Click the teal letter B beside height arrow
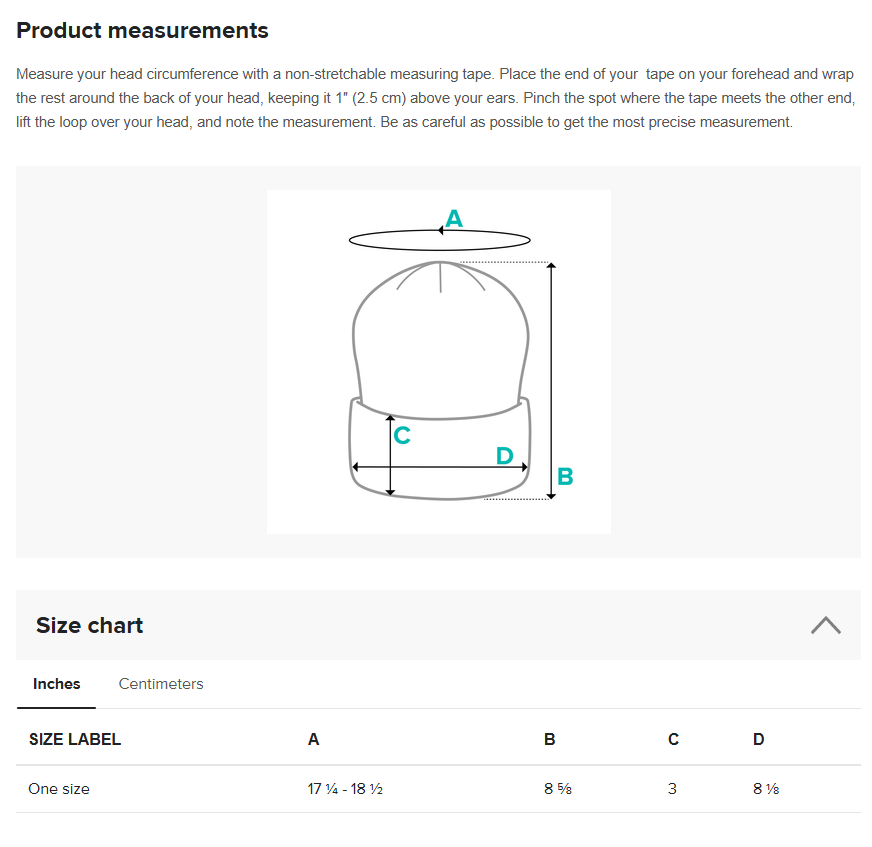This screenshot has width=872, height=847. (x=565, y=477)
